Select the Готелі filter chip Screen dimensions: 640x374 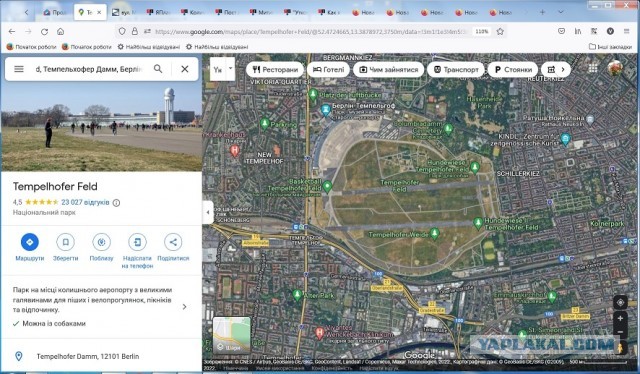tap(329, 69)
